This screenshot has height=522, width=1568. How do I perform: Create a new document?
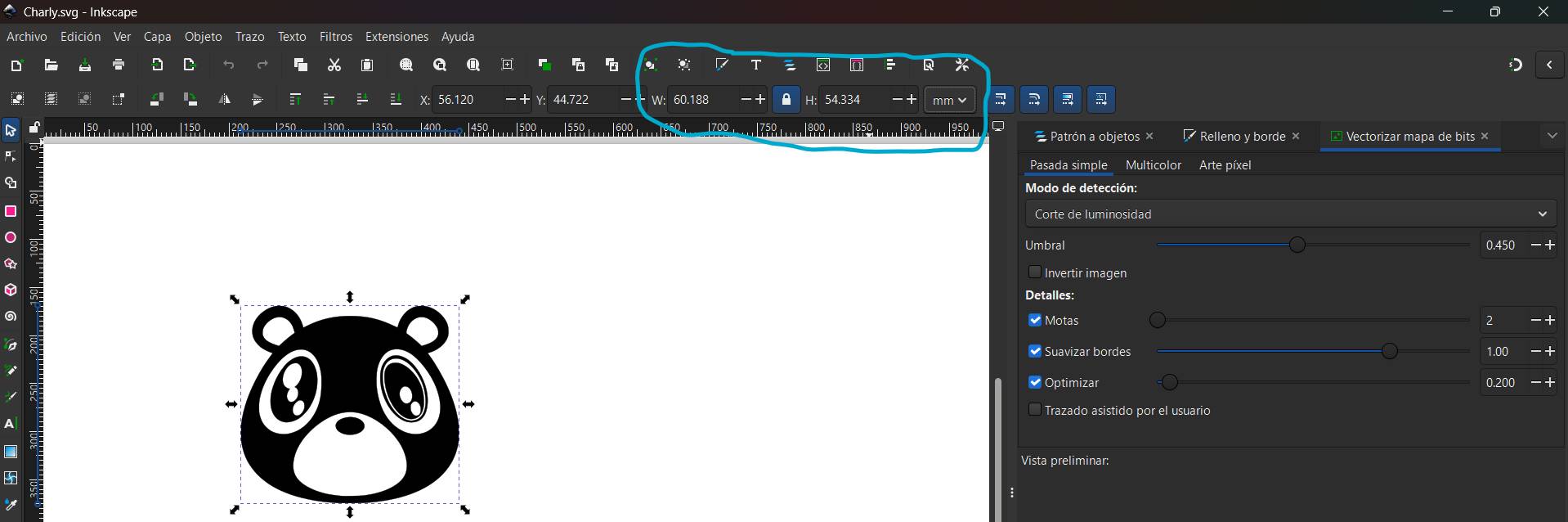16,65
